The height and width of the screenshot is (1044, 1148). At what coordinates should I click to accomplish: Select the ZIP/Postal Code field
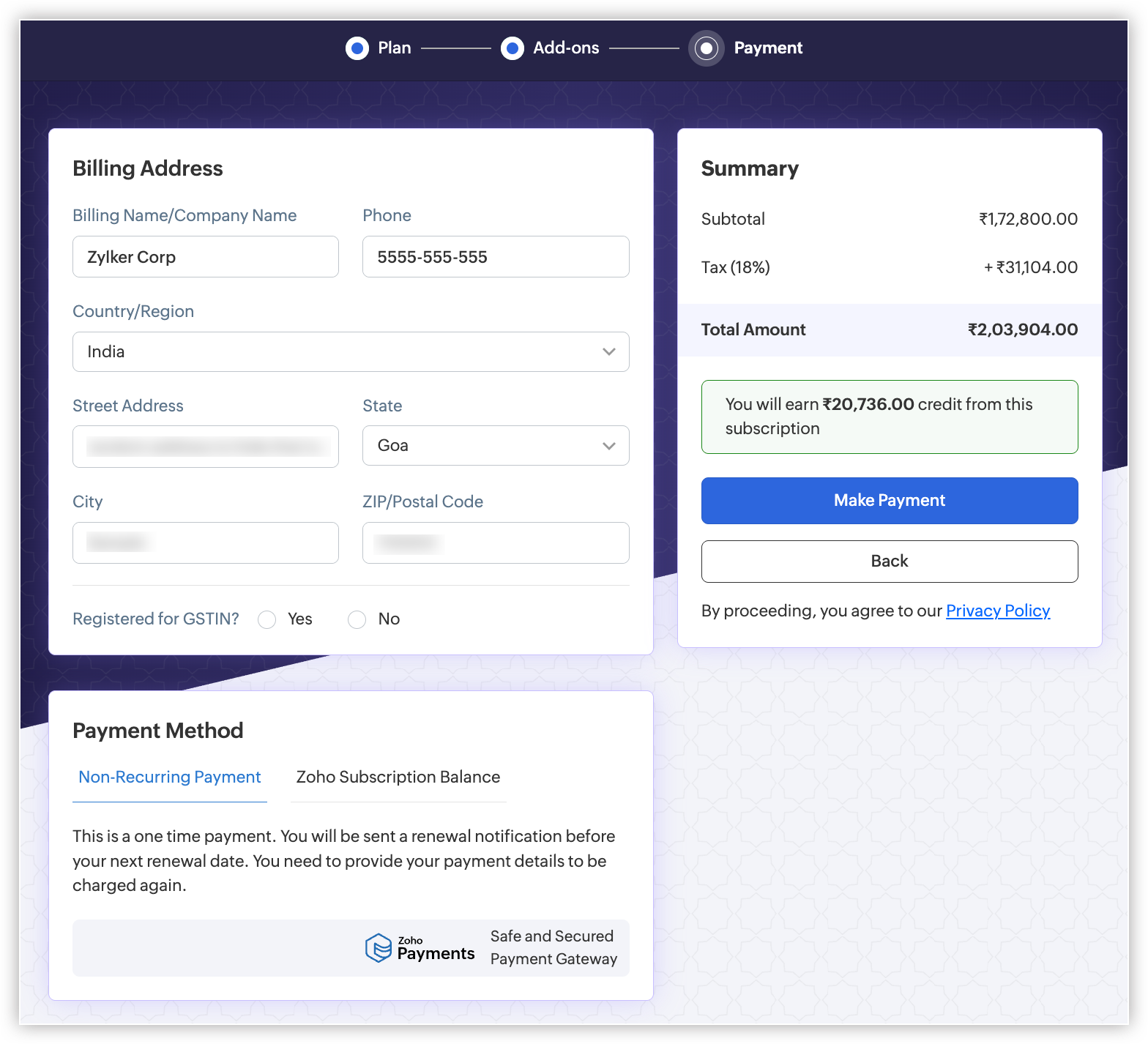coord(495,543)
